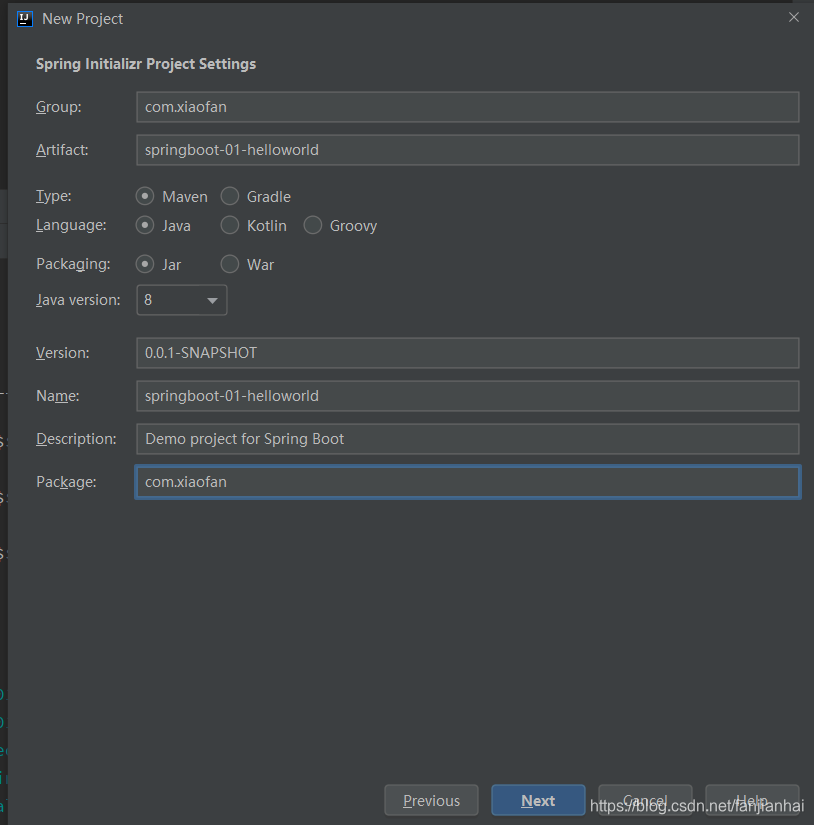Edit the Description text field

[468, 439]
